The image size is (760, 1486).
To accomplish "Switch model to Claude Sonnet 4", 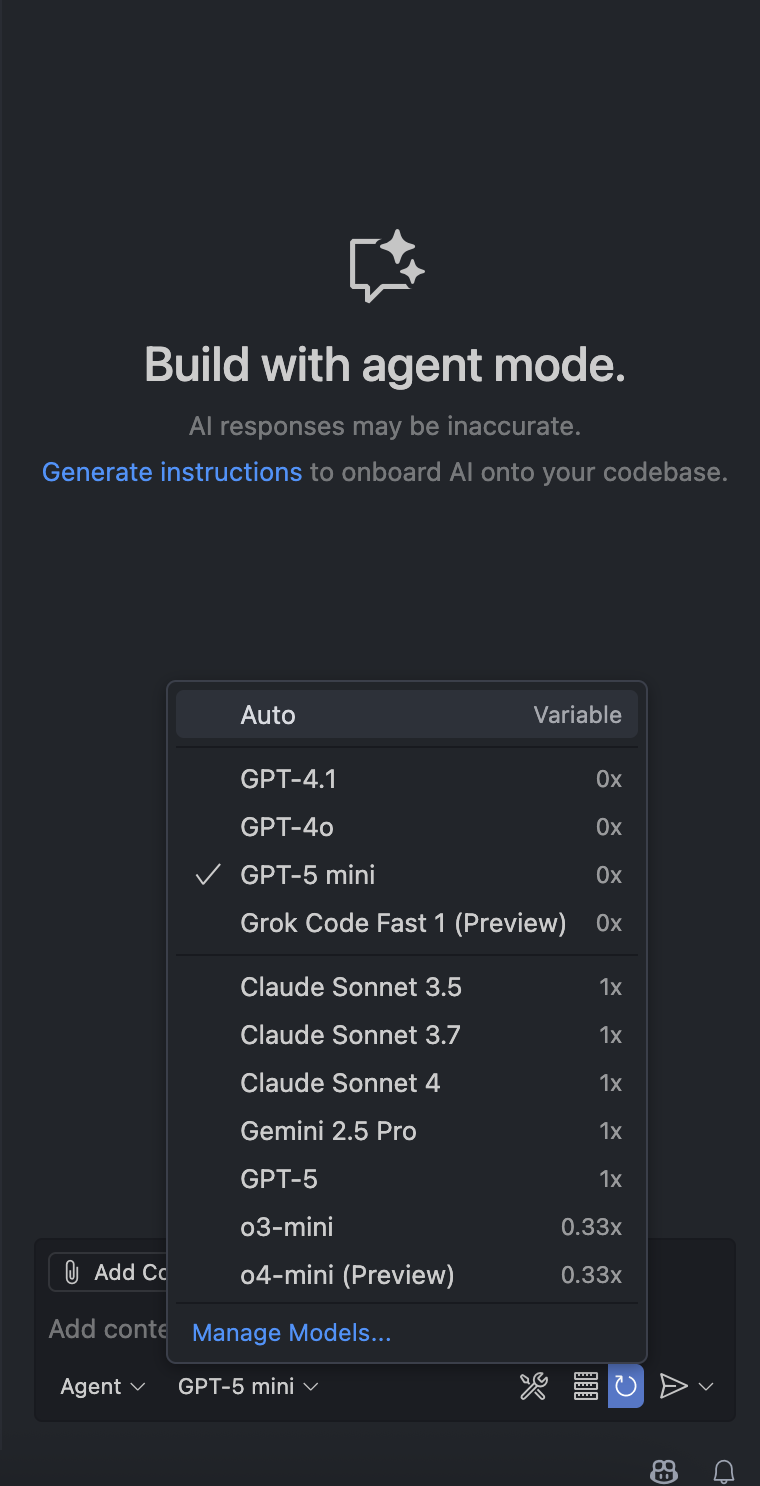I will coord(340,1083).
